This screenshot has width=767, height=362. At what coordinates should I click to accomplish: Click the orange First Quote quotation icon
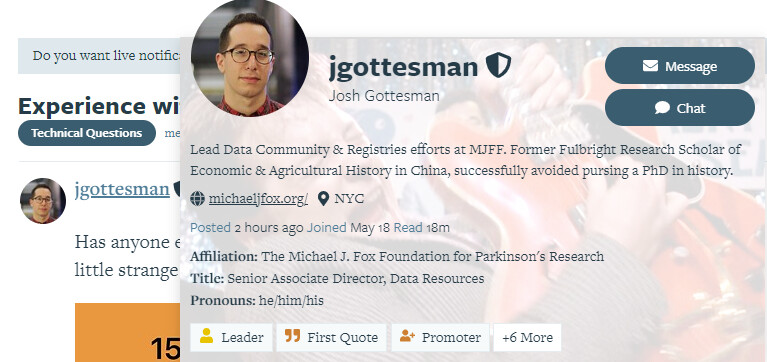292,336
